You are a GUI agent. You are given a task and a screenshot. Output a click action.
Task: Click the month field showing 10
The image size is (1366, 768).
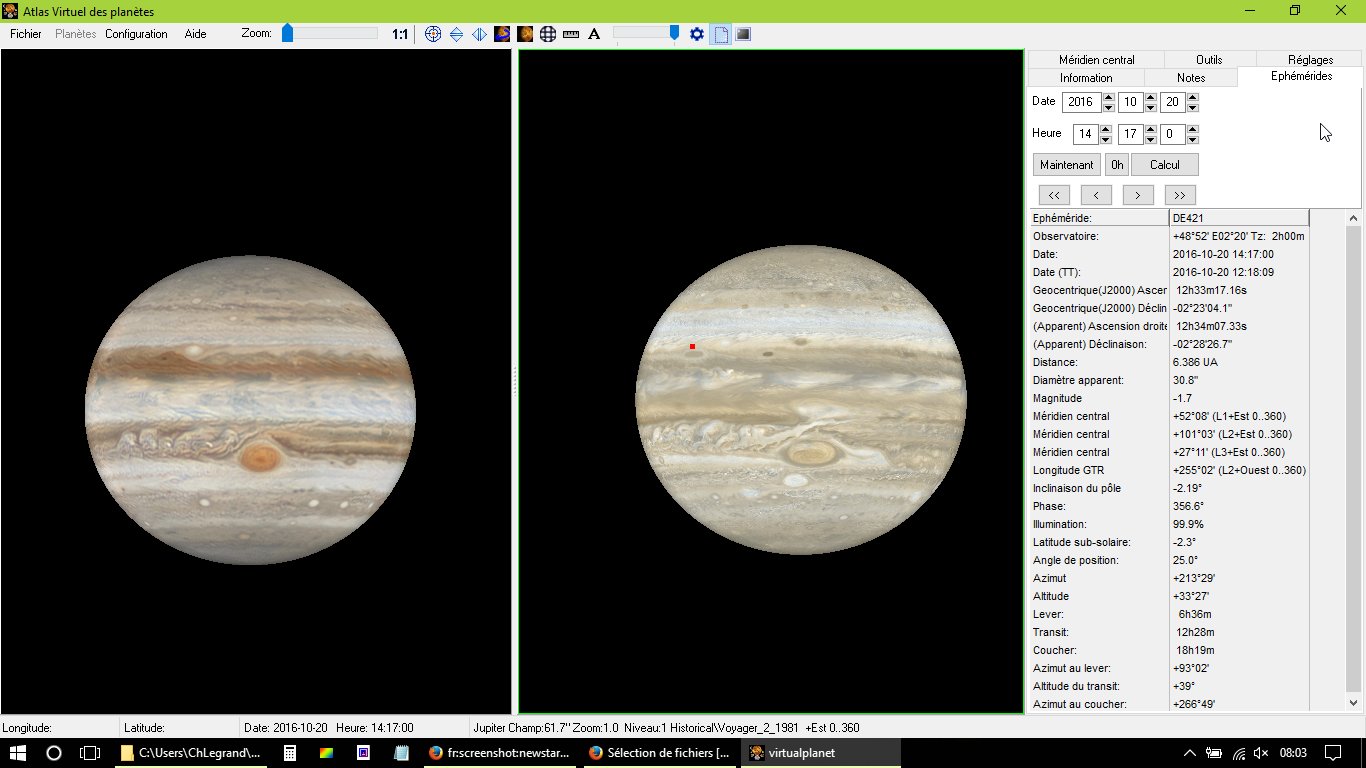pyautogui.click(x=1130, y=102)
